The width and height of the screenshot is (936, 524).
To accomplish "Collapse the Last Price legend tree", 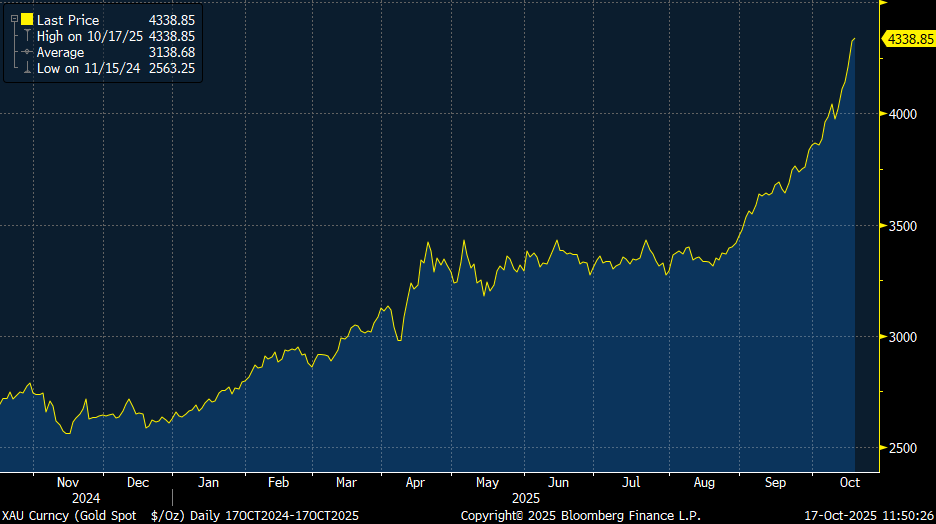I will 14,19.
